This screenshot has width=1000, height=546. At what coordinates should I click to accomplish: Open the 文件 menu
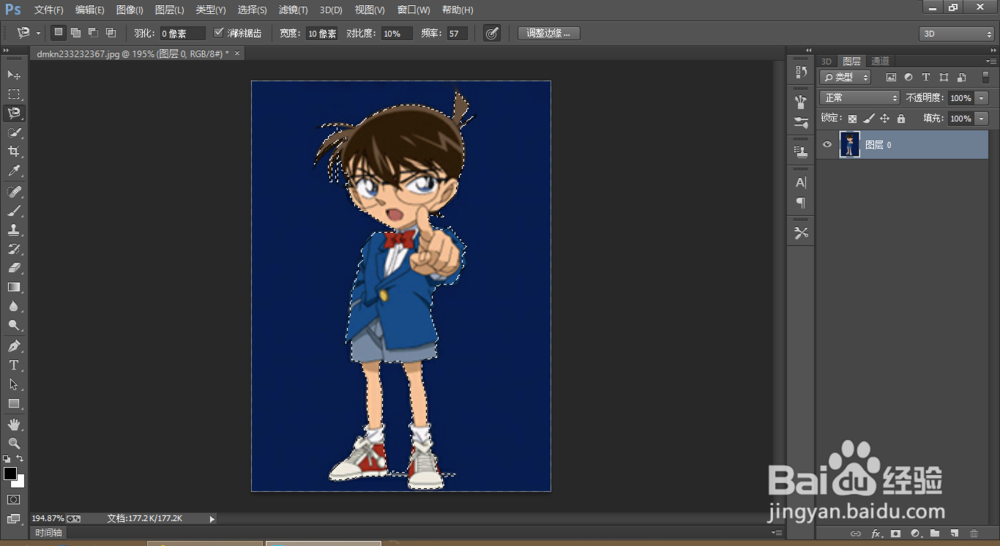tap(48, 10)
